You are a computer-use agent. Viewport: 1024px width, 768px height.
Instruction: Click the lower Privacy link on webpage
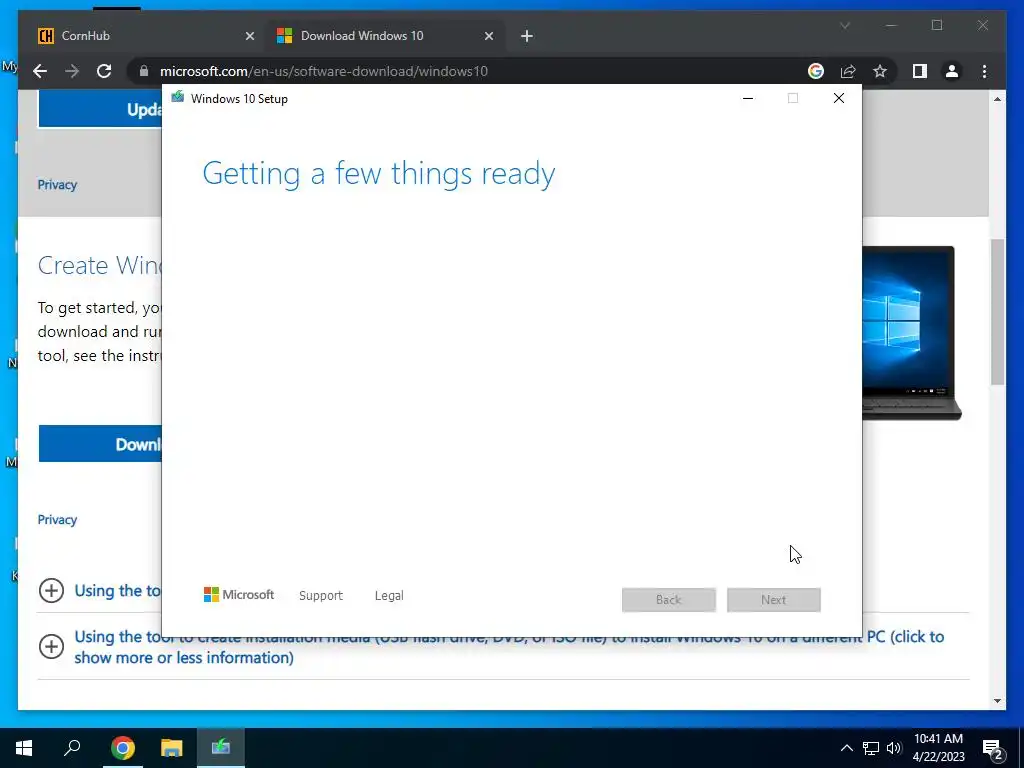(57, 520)
